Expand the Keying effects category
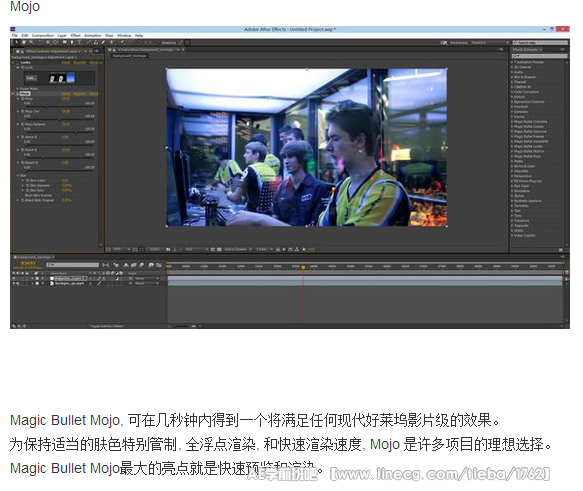Image resolution: width=583 pixels, height=491 pixels. (x=512, y=117)
